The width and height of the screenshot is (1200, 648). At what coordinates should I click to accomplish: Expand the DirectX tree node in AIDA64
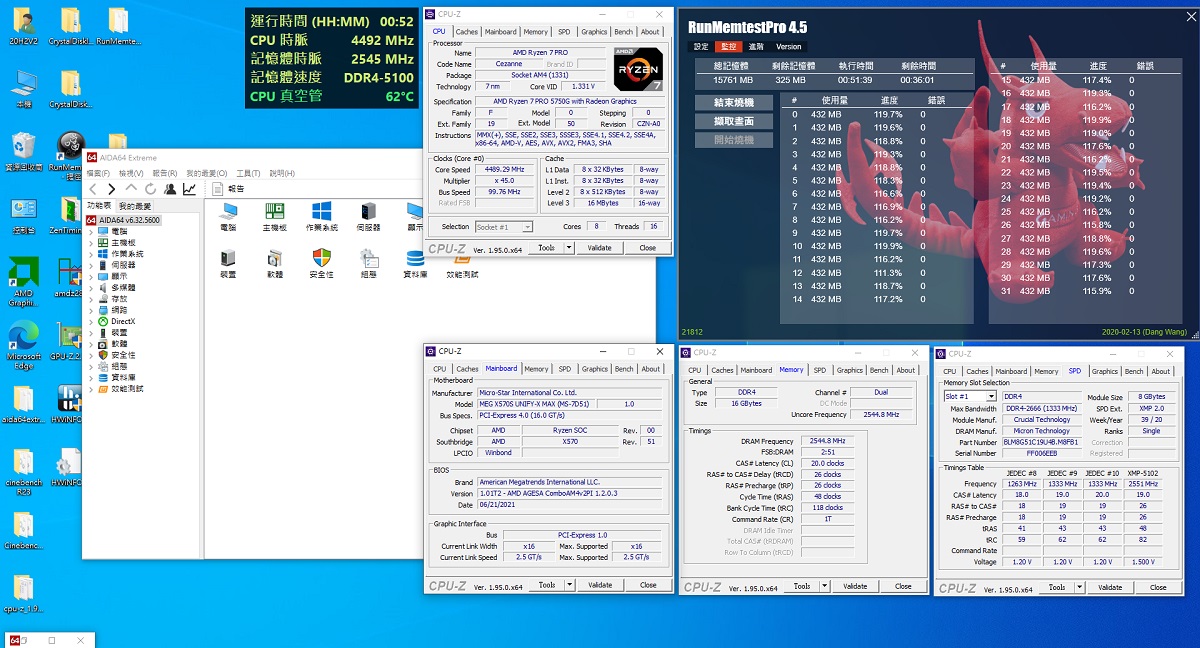coord(91,321)
